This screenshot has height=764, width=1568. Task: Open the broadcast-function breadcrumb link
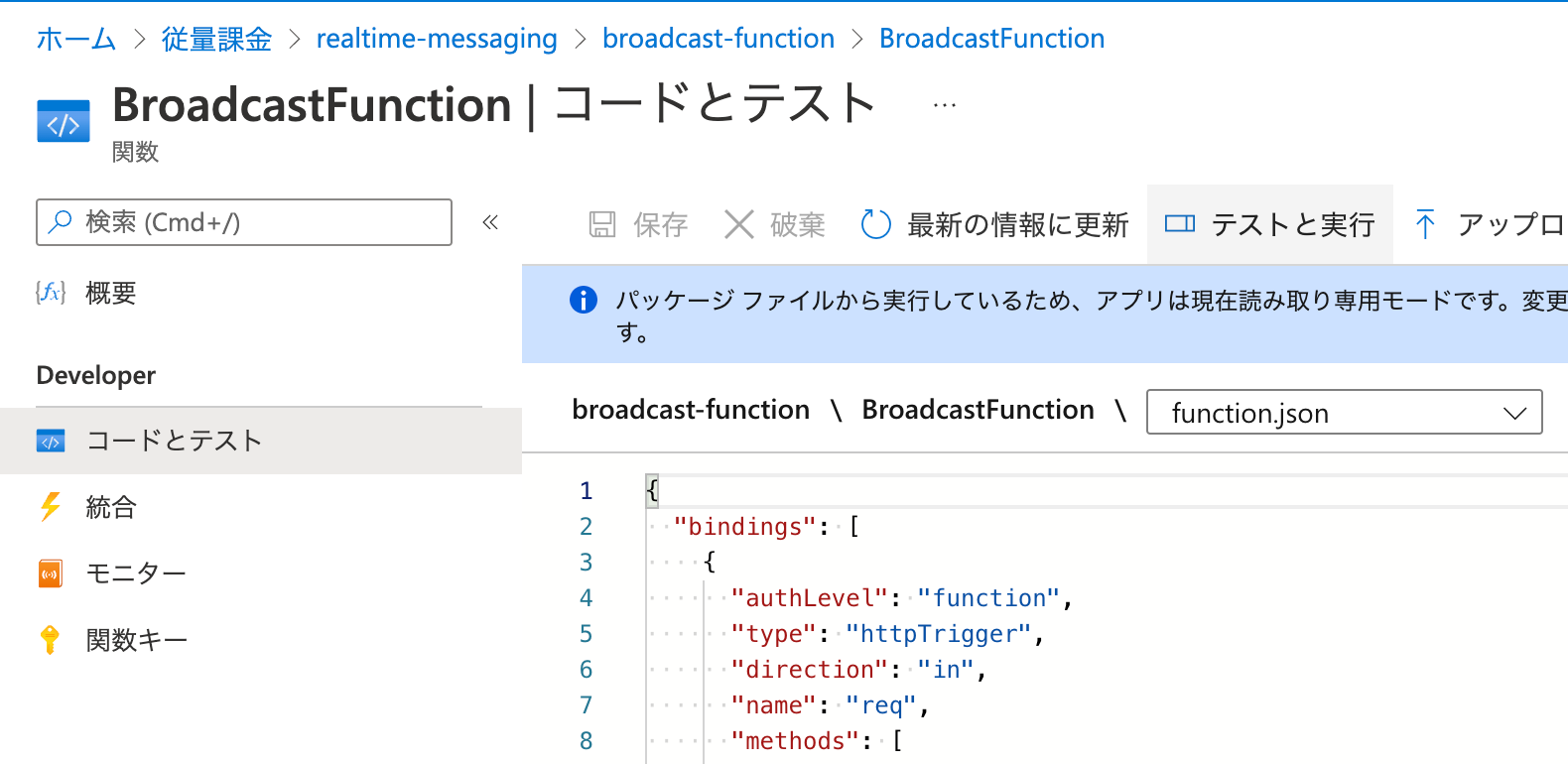pyautogui.click(x=719, y=39)
